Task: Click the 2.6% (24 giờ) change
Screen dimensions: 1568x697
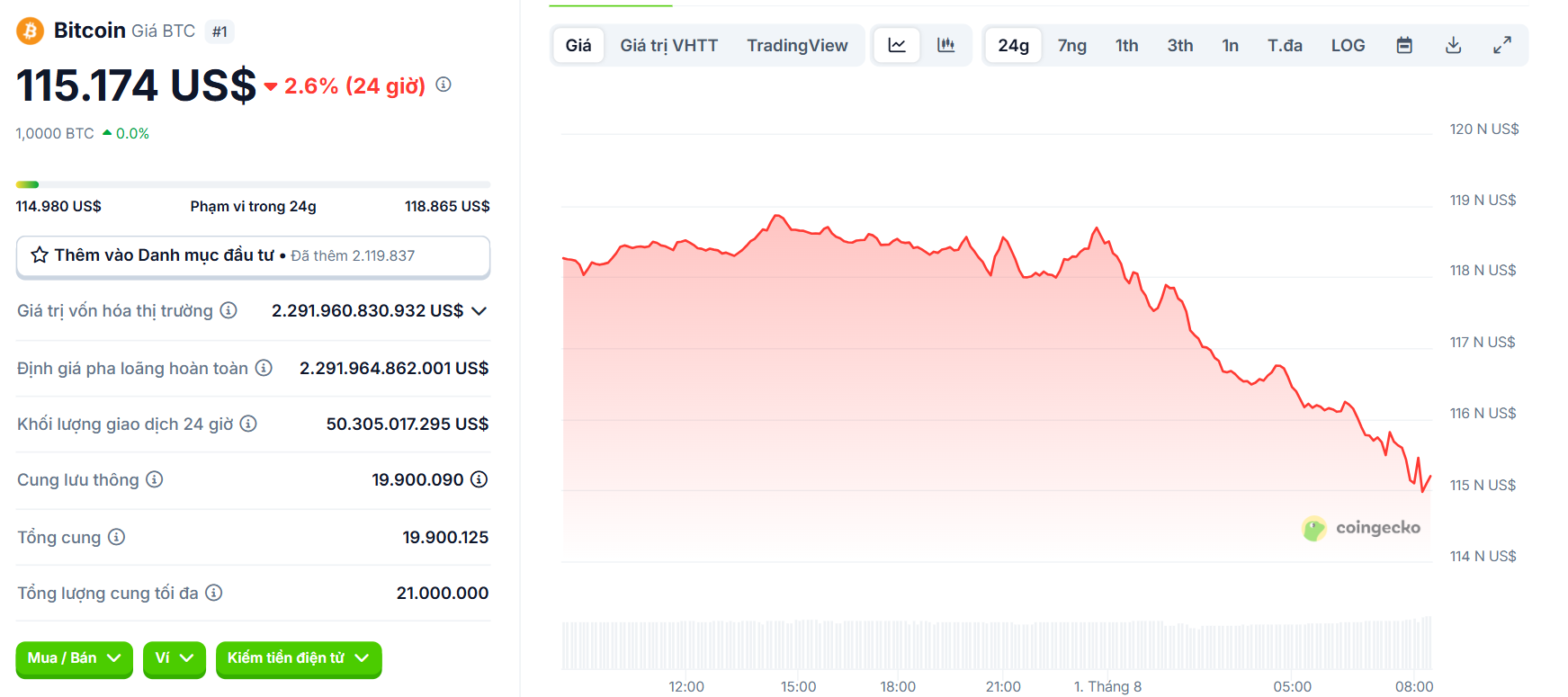Action: (345, 85)
